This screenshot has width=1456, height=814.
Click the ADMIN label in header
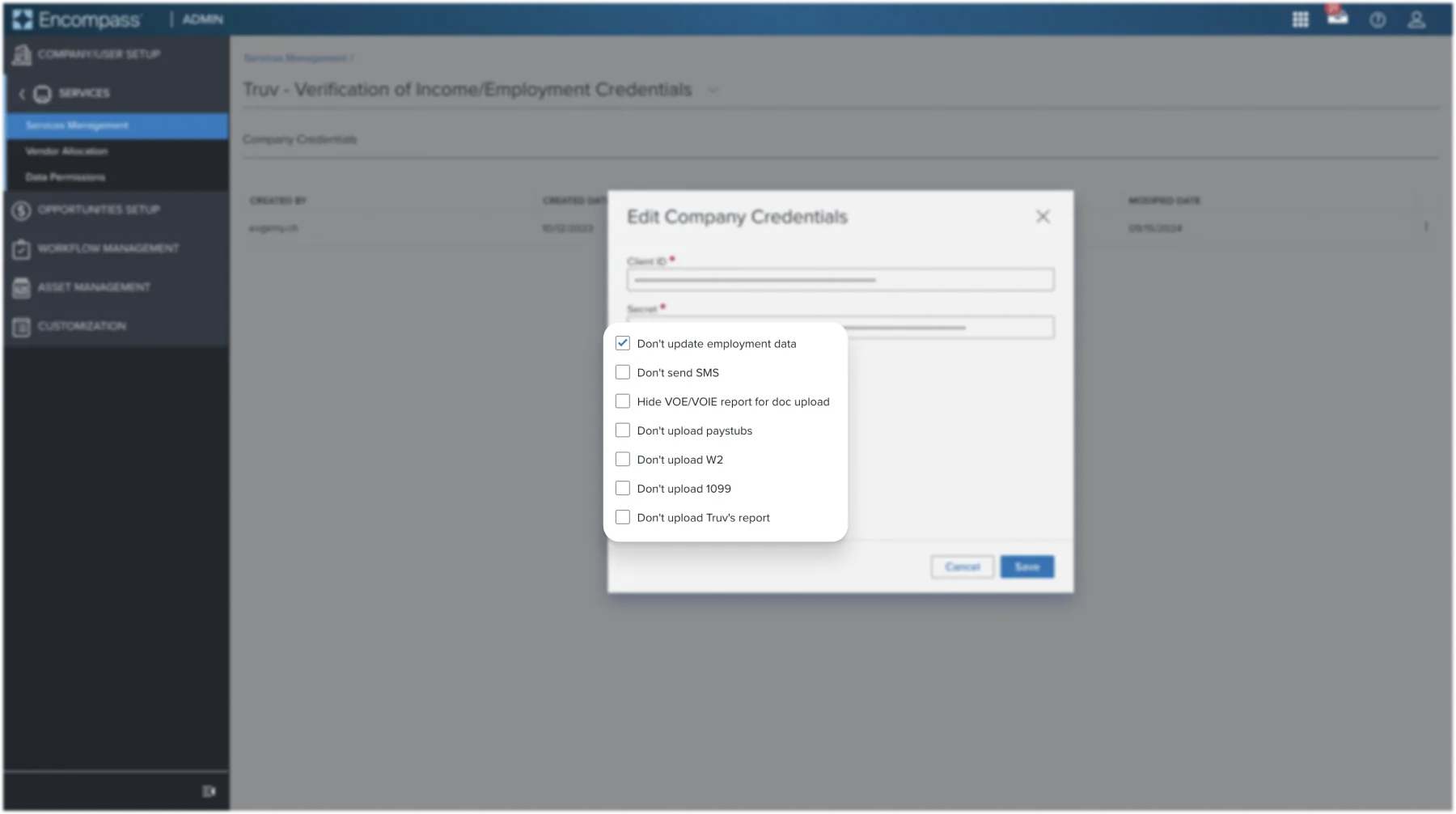coord(202,19)
